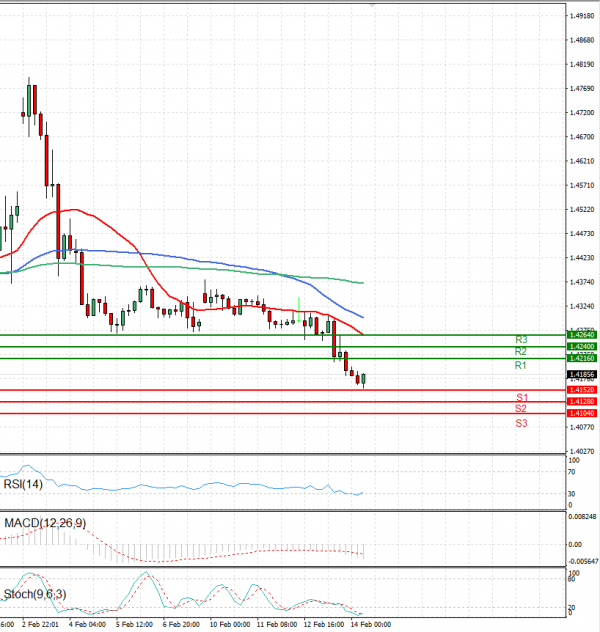Click the MACD -0.005647 scale value
The height and width of the screenshot is (632, 600).
[x=583, y=561]
